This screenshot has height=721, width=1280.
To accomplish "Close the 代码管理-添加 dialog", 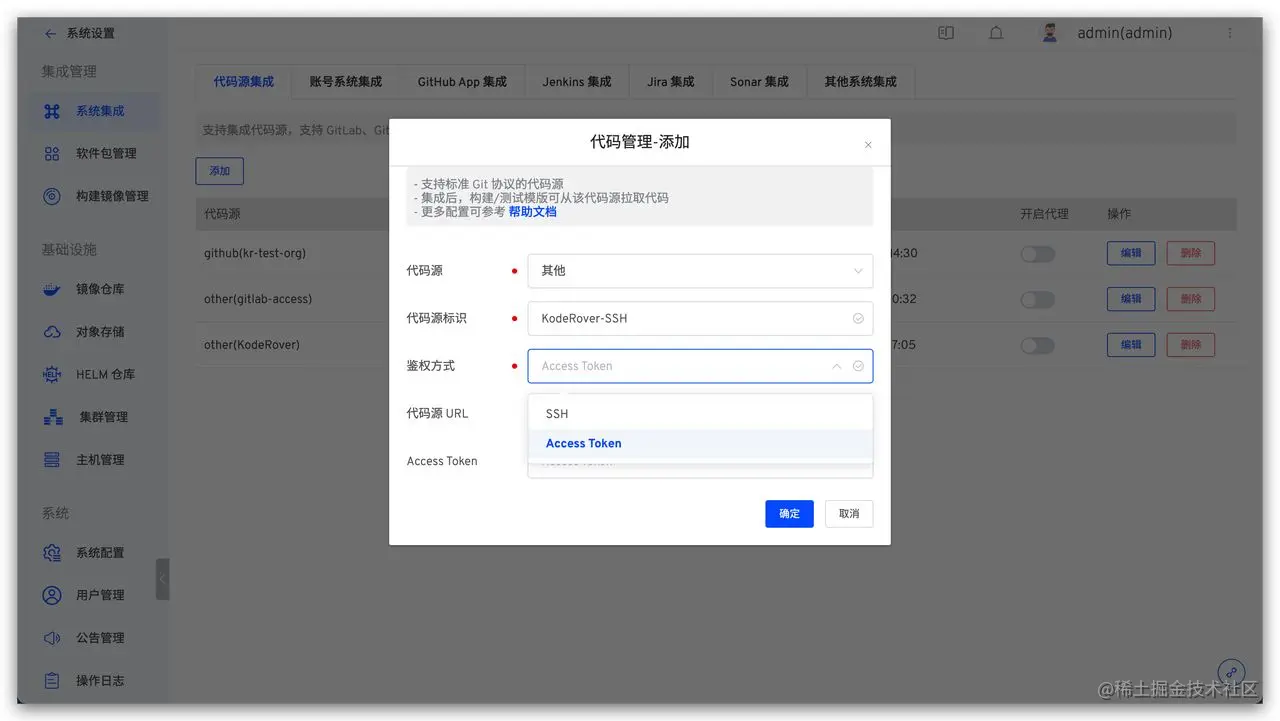I will click(868, 145).
